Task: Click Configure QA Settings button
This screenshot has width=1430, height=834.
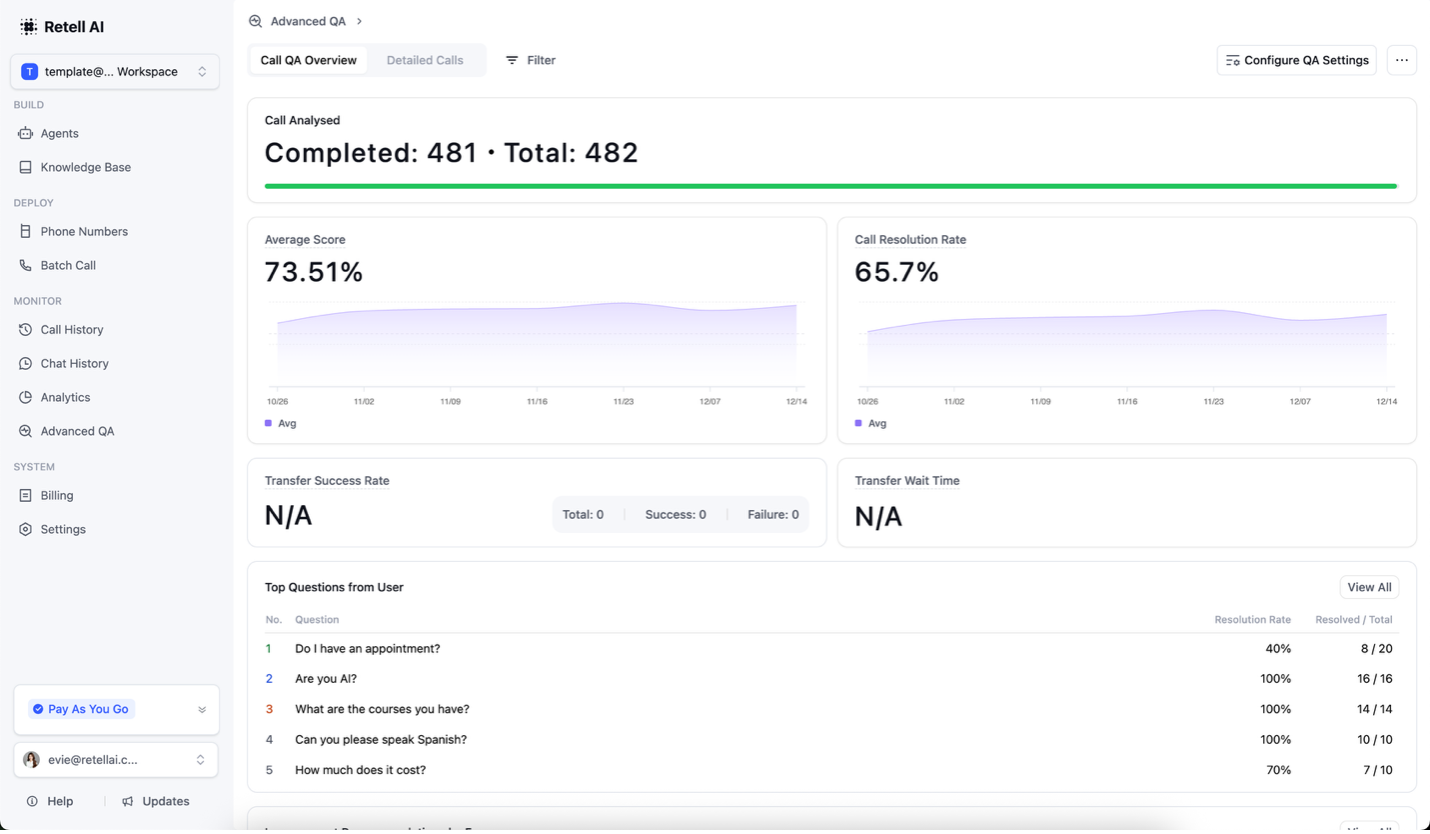Action: (1296, 60)
